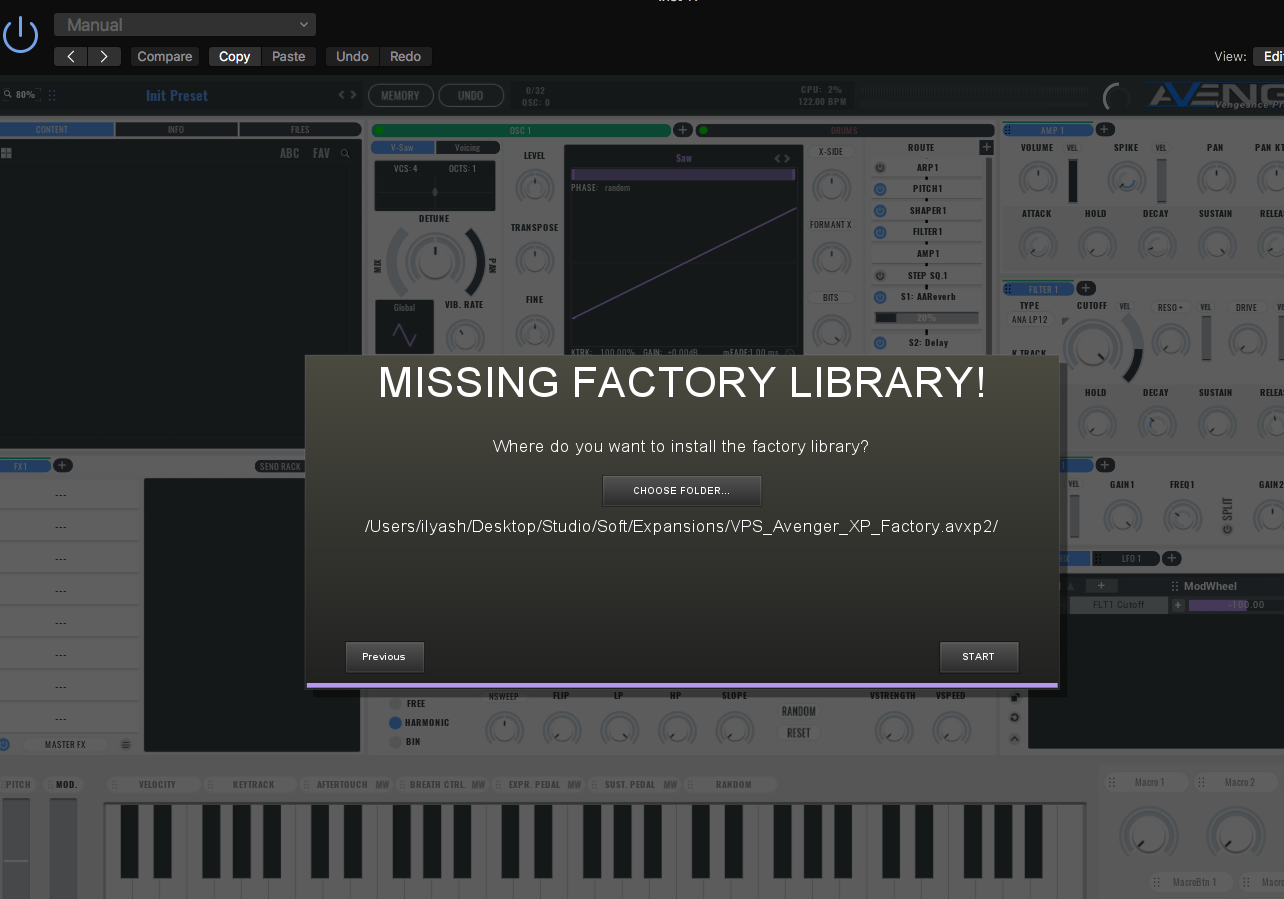Image resolution: width=1284 pixels, height=899 pixels.
Task: Toggle ARP1 route power button
Action: pyautogui.click(x=880, y=168)
